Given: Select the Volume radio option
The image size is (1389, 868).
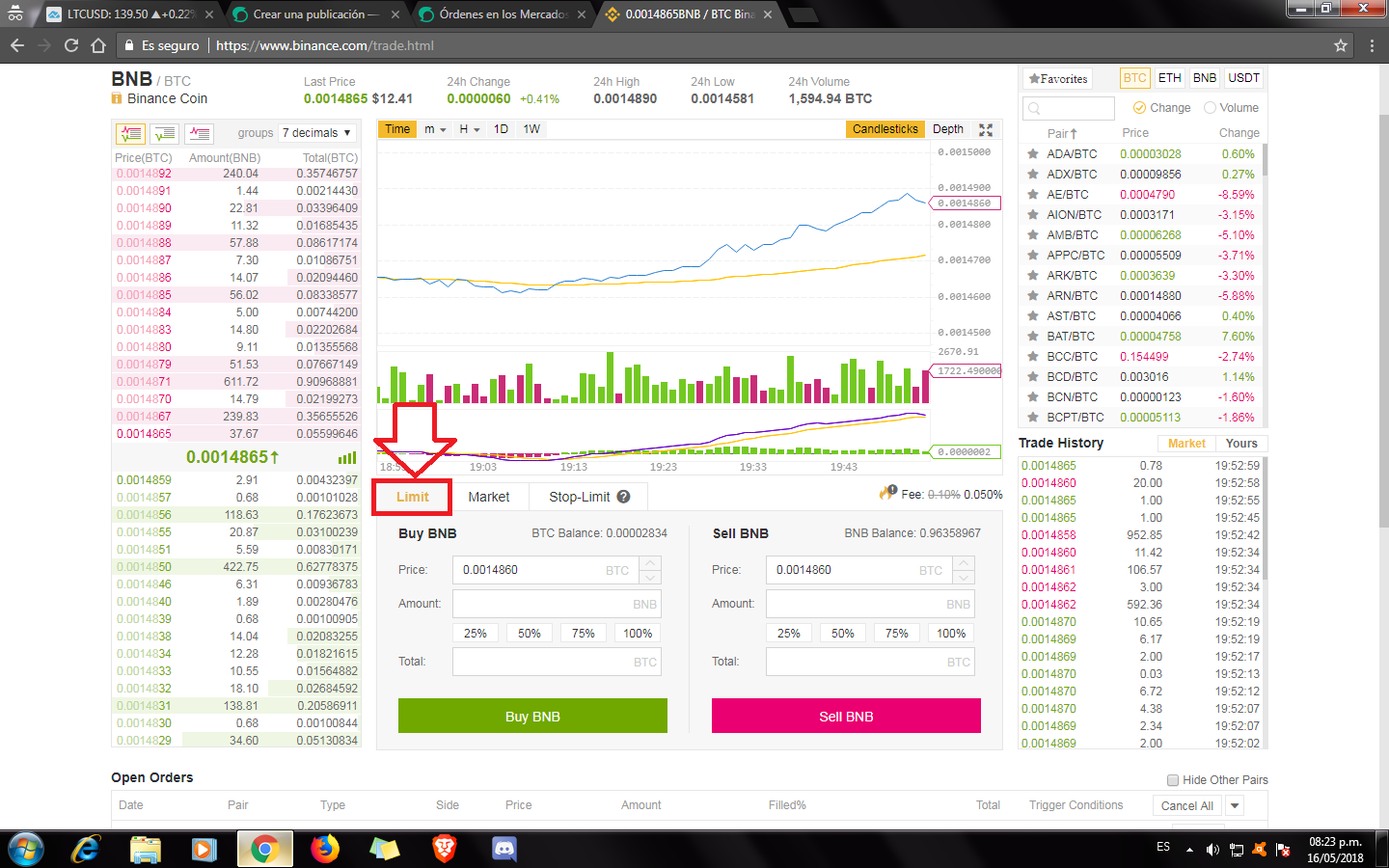Looking at the screenshot, I should click(x=1210, y=108).
